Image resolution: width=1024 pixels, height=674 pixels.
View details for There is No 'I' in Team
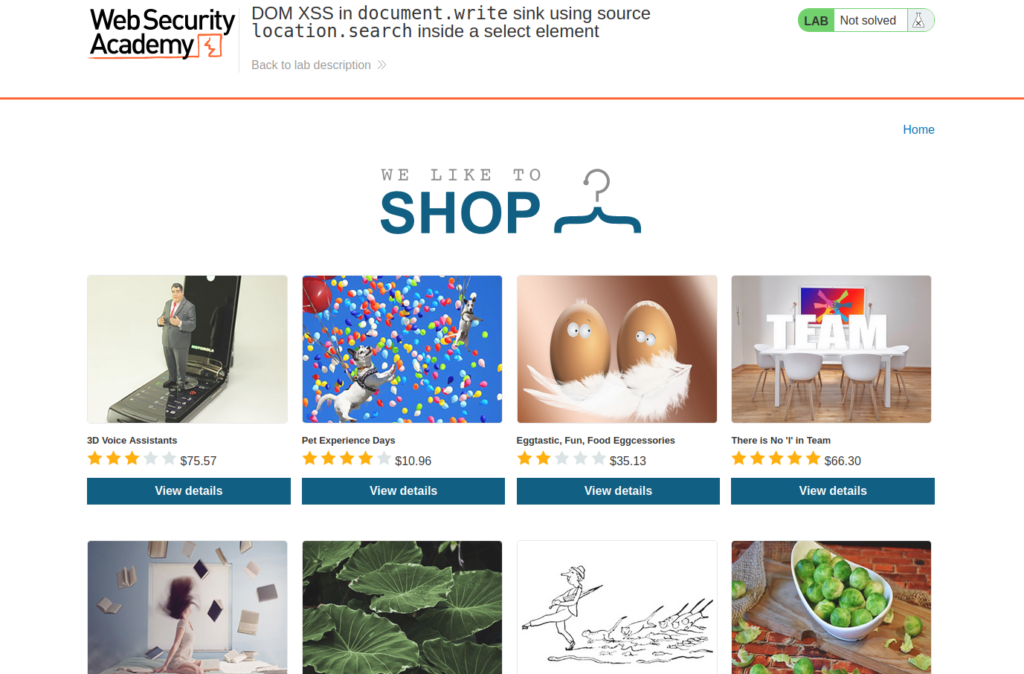point(833,491)
